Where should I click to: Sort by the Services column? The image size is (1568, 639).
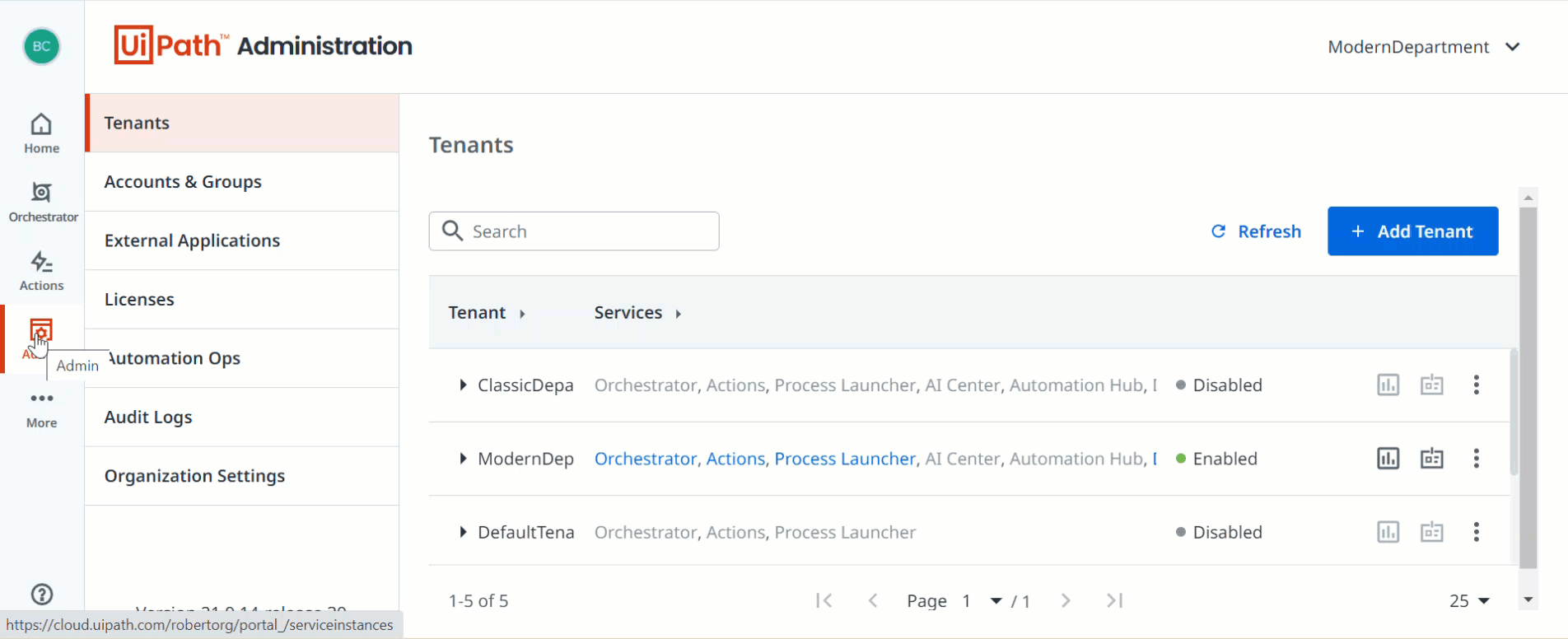coord(637,313)
